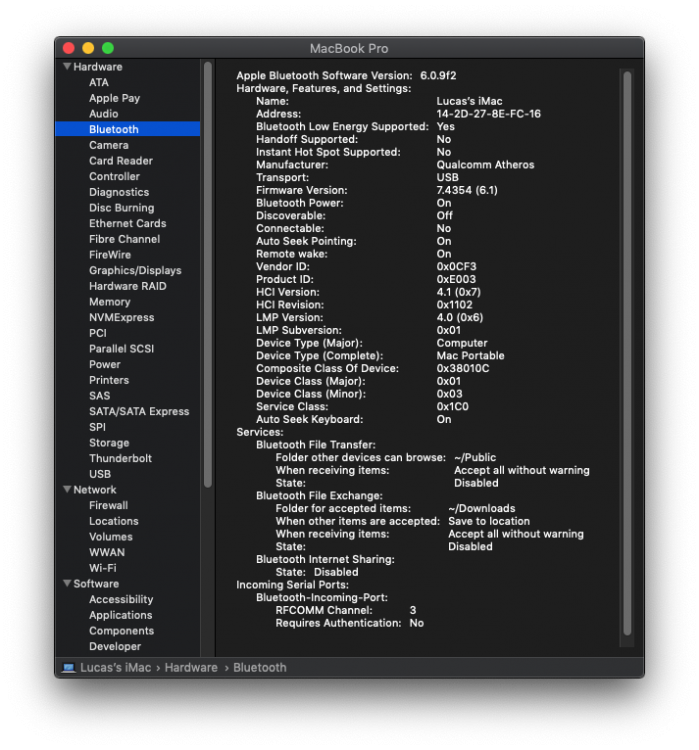This screenshot has width=699, height=750.
Task: Click the Software category header
Action: point(96,584)
